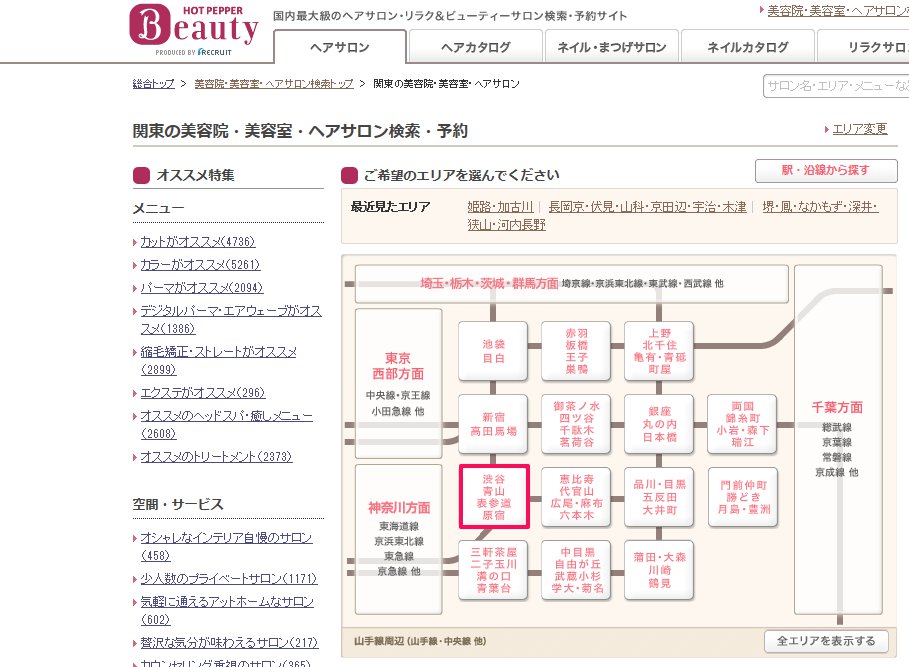Choose the 御茶ノ水・四ツ谷 area tile
The width and height of the screenshot is (909, 667).
[x=576, y=424]
